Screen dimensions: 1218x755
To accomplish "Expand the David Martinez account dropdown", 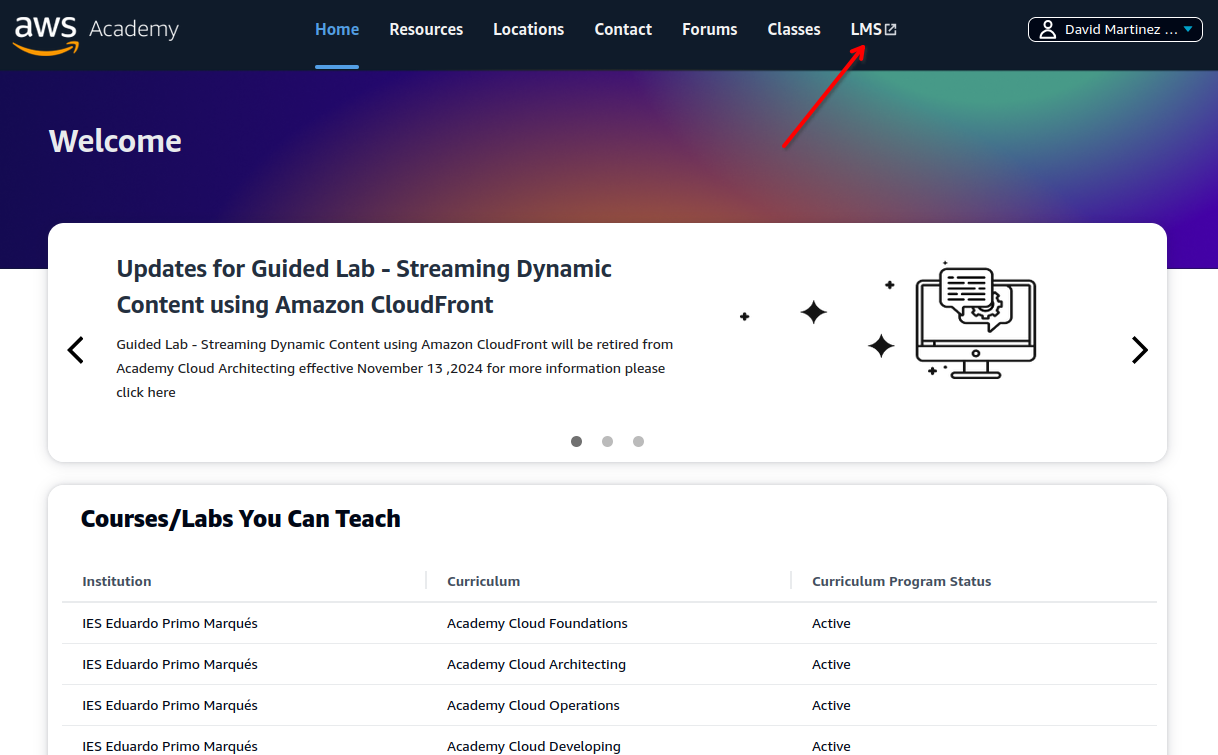I will pos(1187,30).
